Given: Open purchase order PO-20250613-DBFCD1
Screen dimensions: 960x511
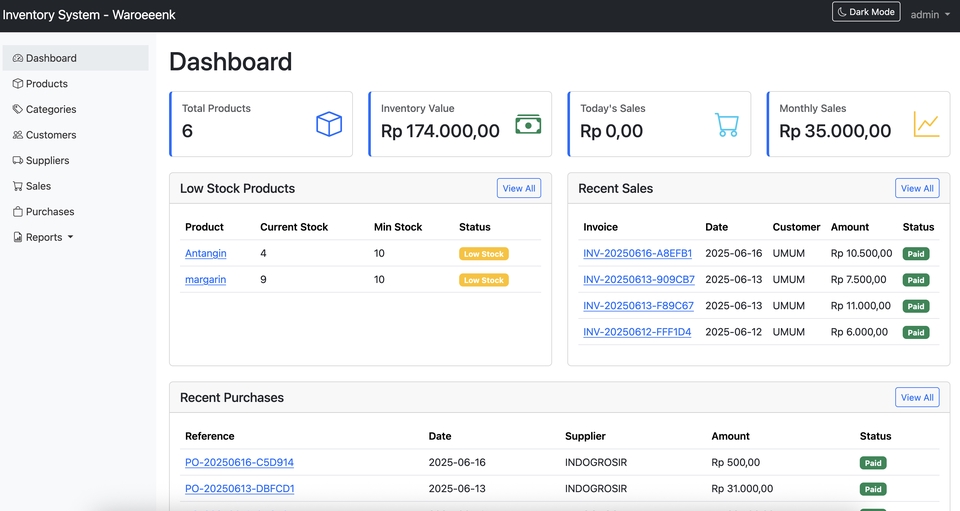Looking at the screenshot, I should 239,489.
